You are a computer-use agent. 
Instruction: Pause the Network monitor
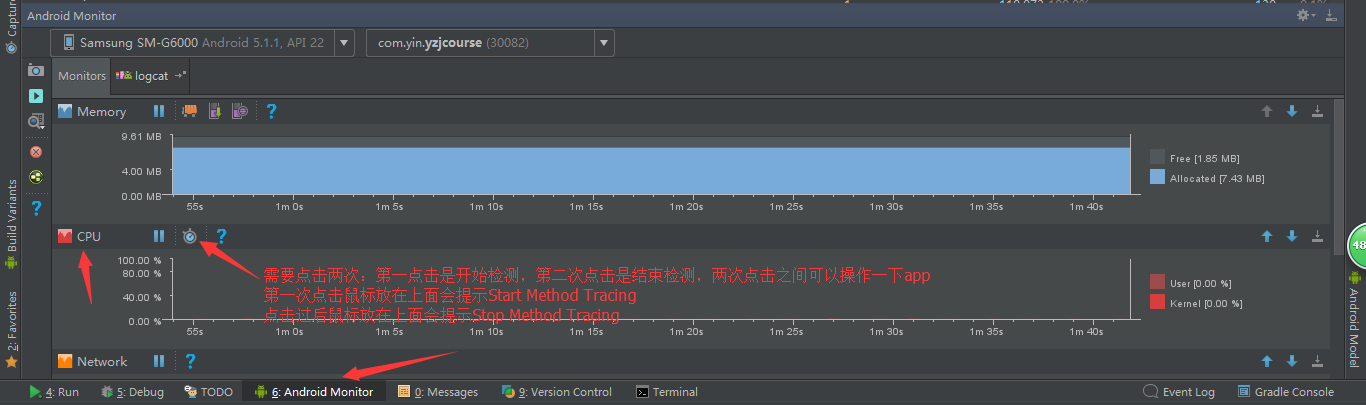click(159, 361)
